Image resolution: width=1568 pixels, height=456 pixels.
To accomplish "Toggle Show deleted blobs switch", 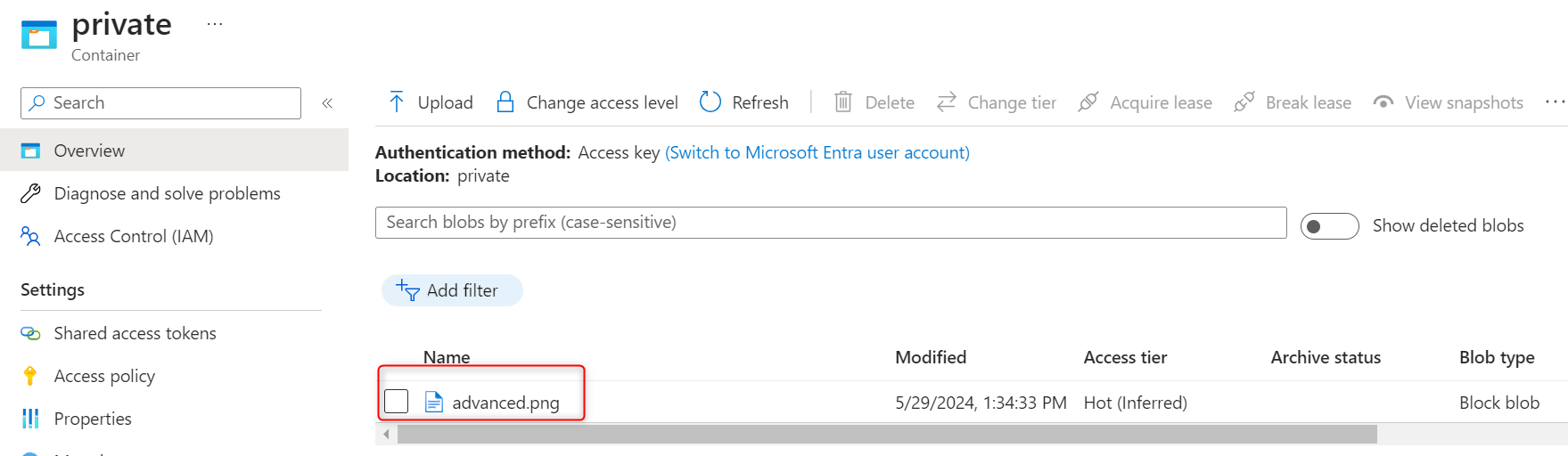I will coord(1328,226).
